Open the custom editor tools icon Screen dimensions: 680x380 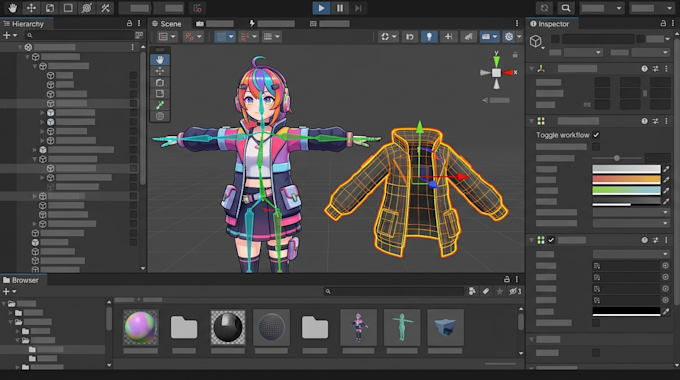105,8
